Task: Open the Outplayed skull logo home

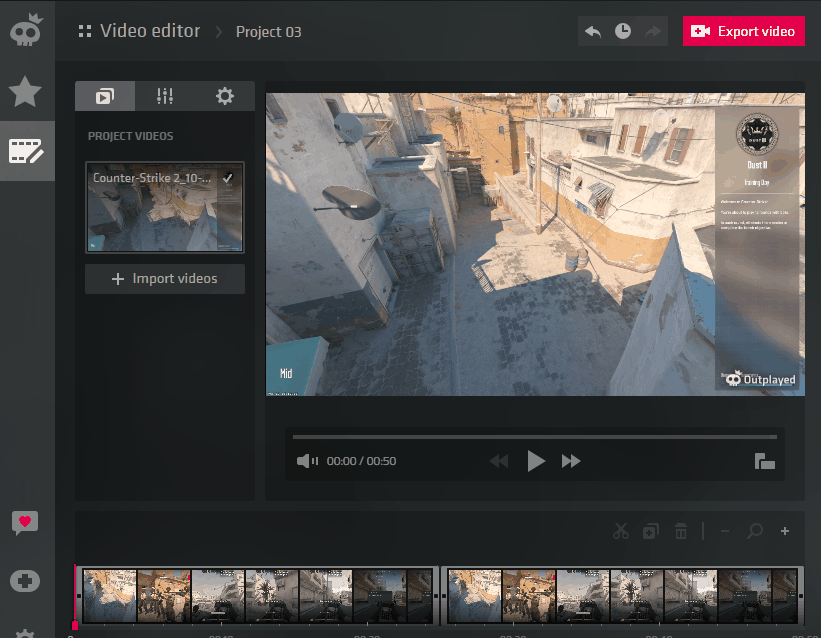Action: (26, 30)
